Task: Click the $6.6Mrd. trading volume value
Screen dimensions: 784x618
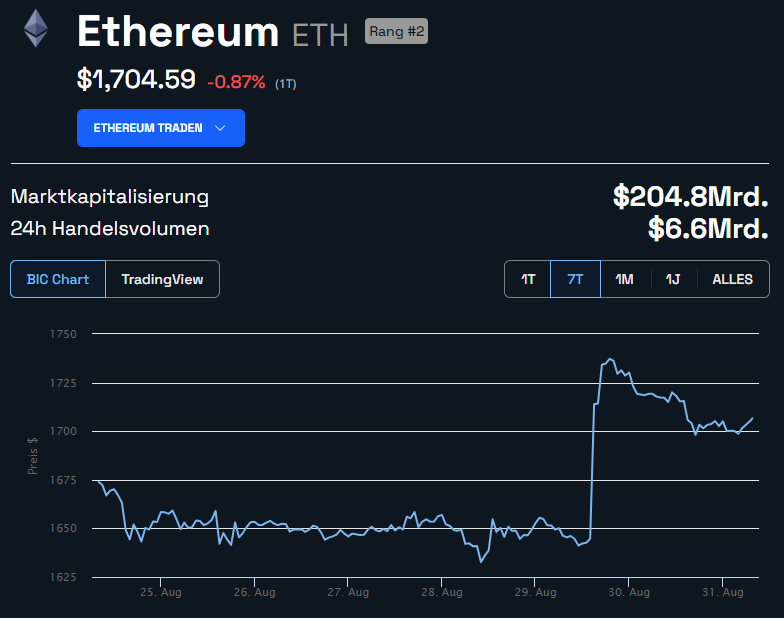Action: [707, 228]
